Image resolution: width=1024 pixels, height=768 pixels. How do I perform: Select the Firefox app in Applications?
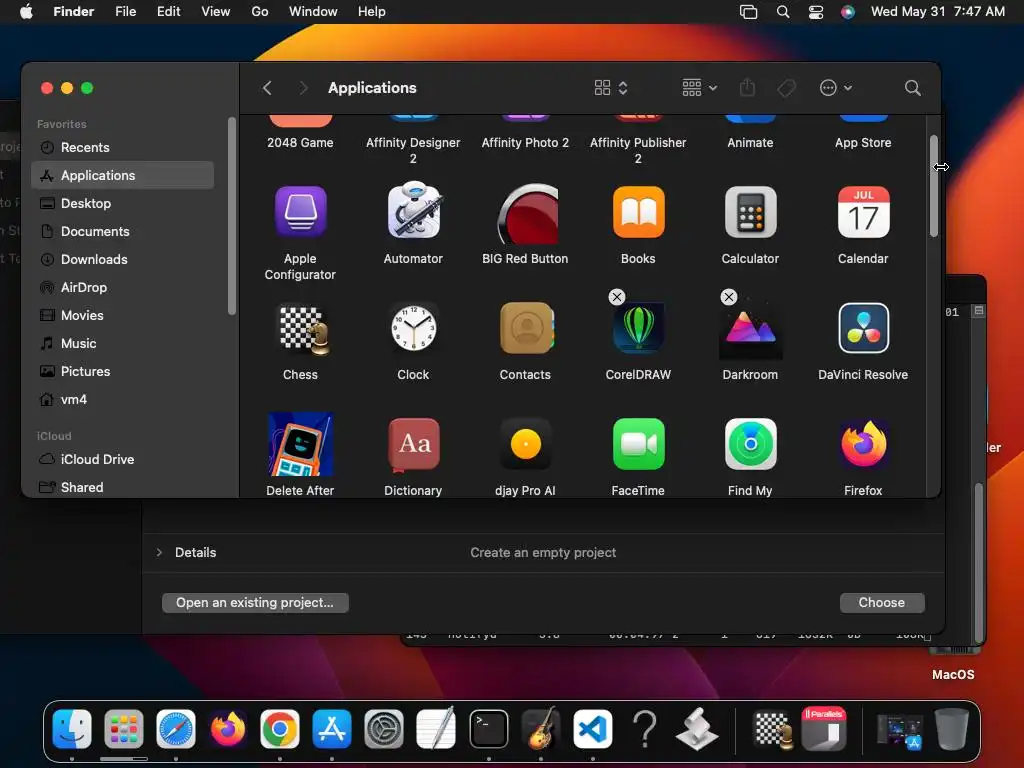tap(863, 444)
